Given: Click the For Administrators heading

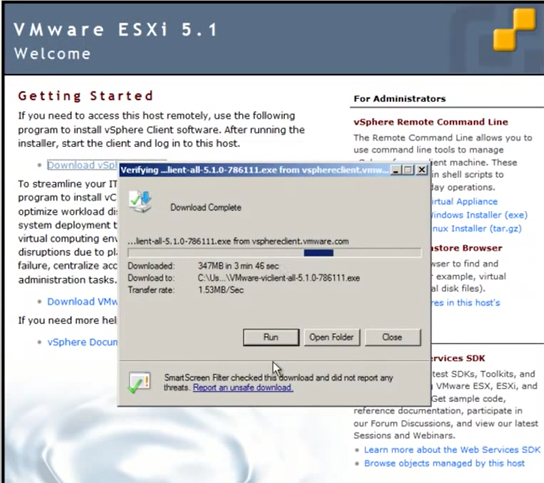Looking at the screenshot, I should click(x=399, y=99).
